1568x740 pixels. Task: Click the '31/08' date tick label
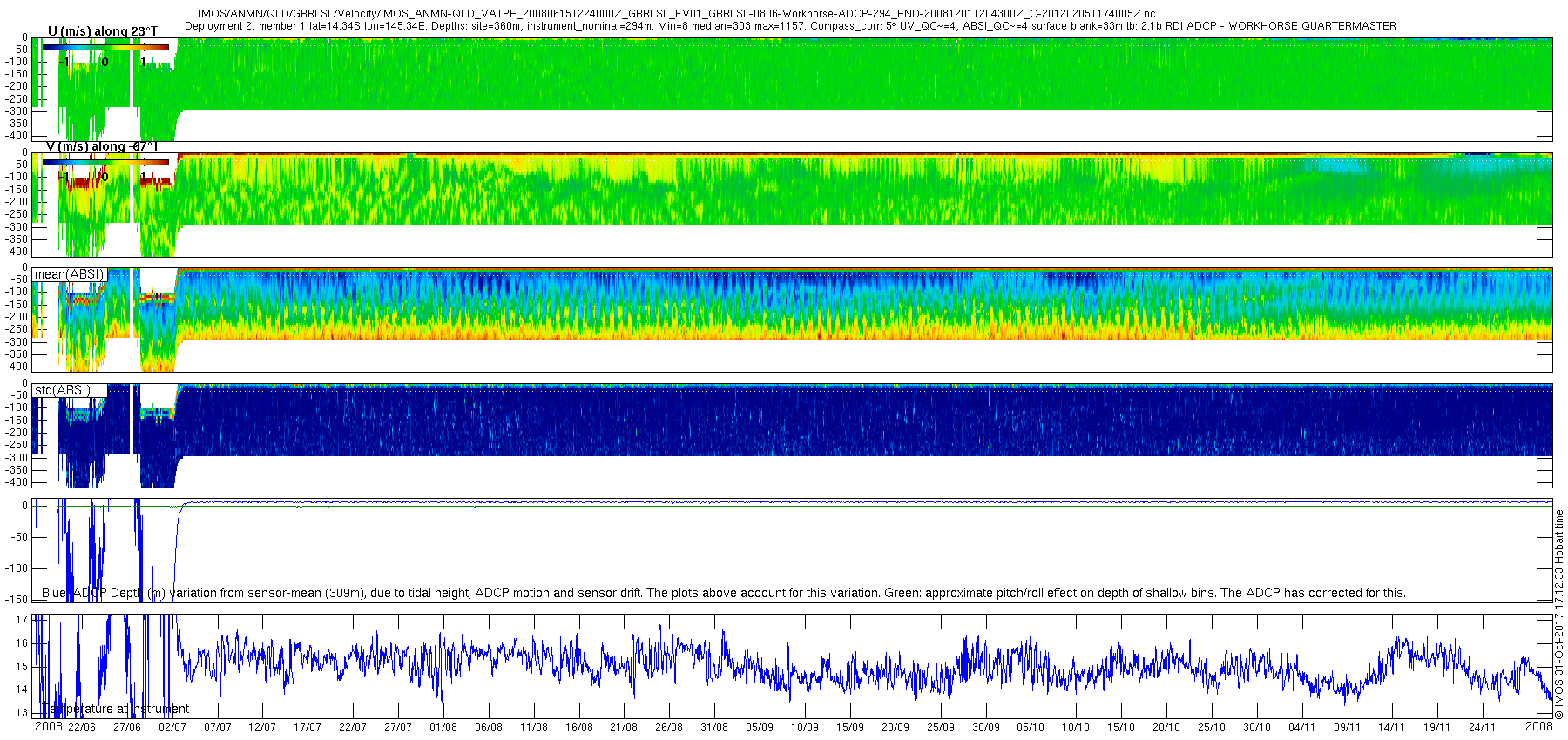[714, 728]
